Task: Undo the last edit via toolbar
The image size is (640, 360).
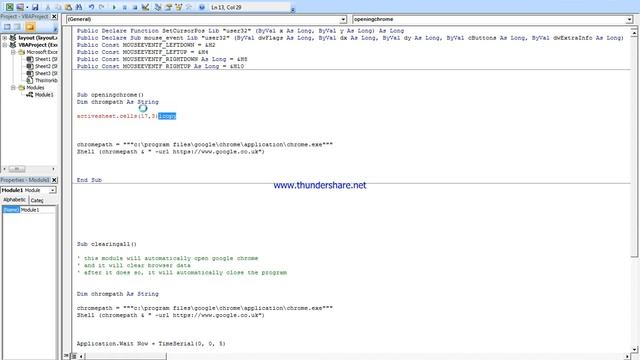Action: coord(91,7)
